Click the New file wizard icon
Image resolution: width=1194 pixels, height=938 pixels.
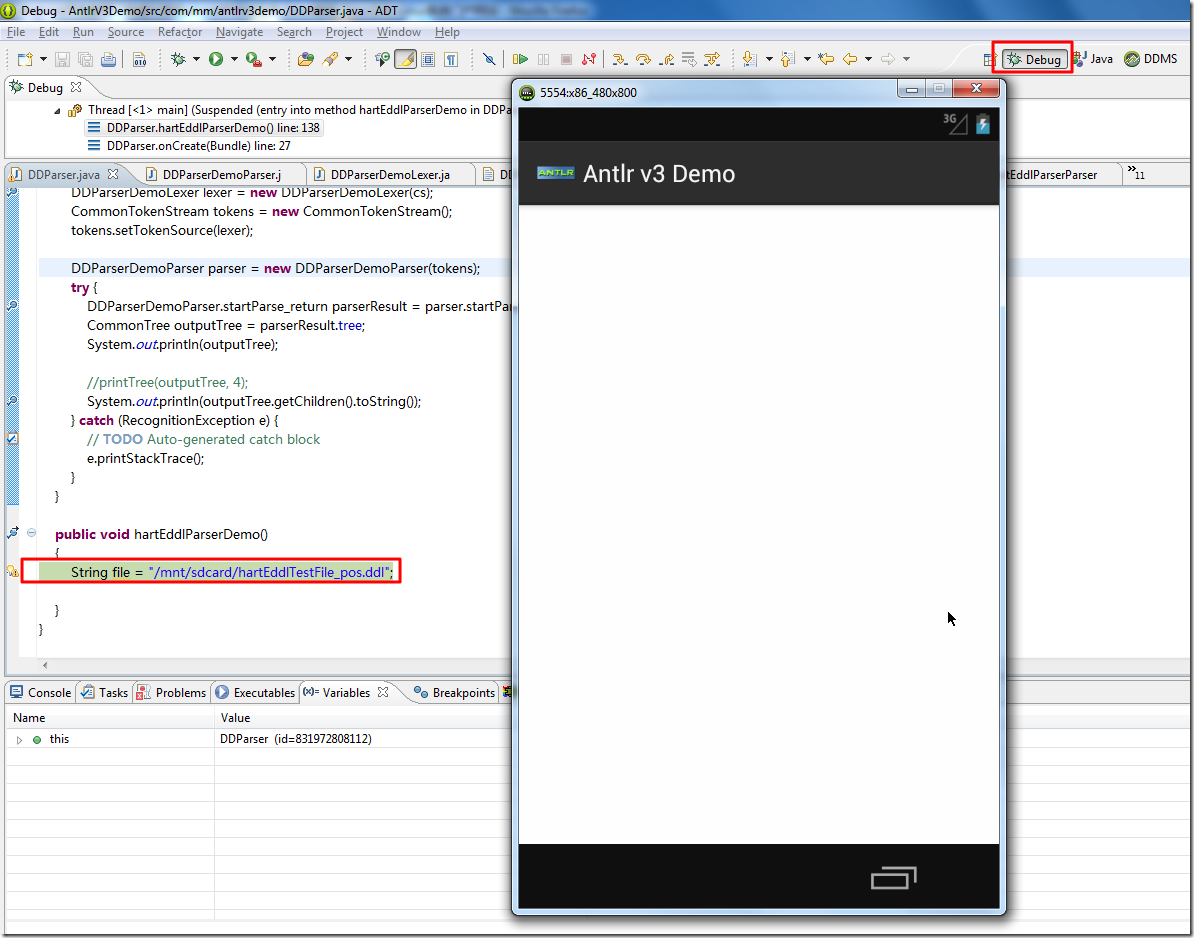pos(24,59)
